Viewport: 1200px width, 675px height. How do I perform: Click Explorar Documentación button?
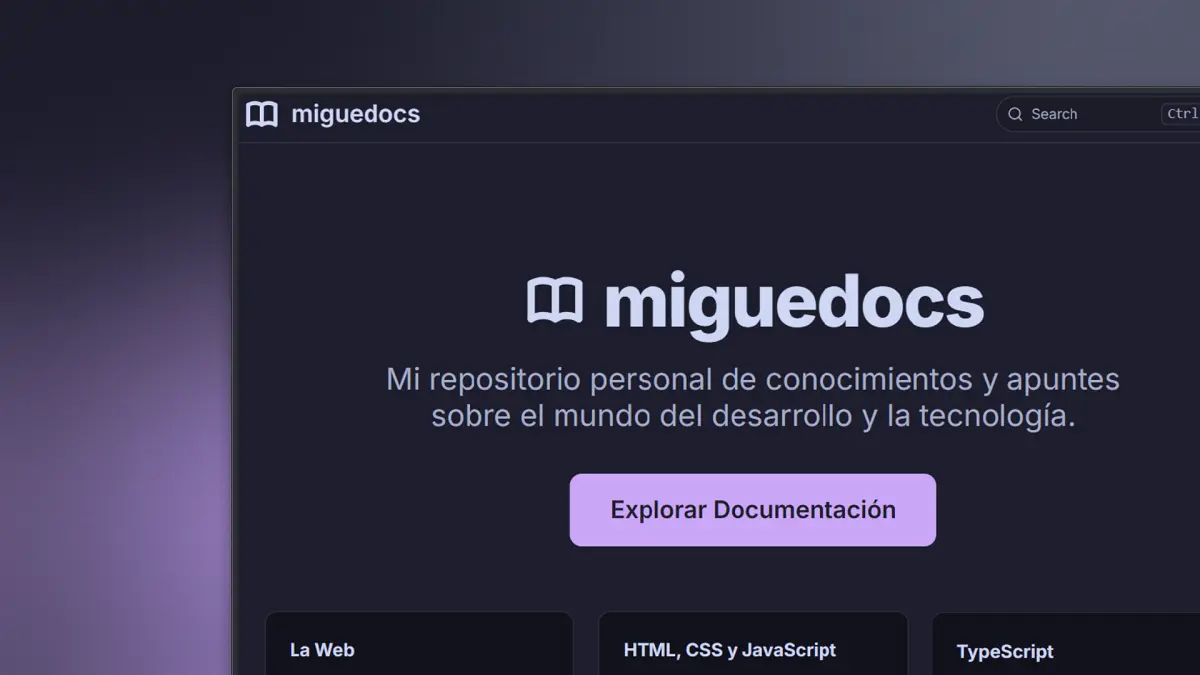tap(753, 510)
